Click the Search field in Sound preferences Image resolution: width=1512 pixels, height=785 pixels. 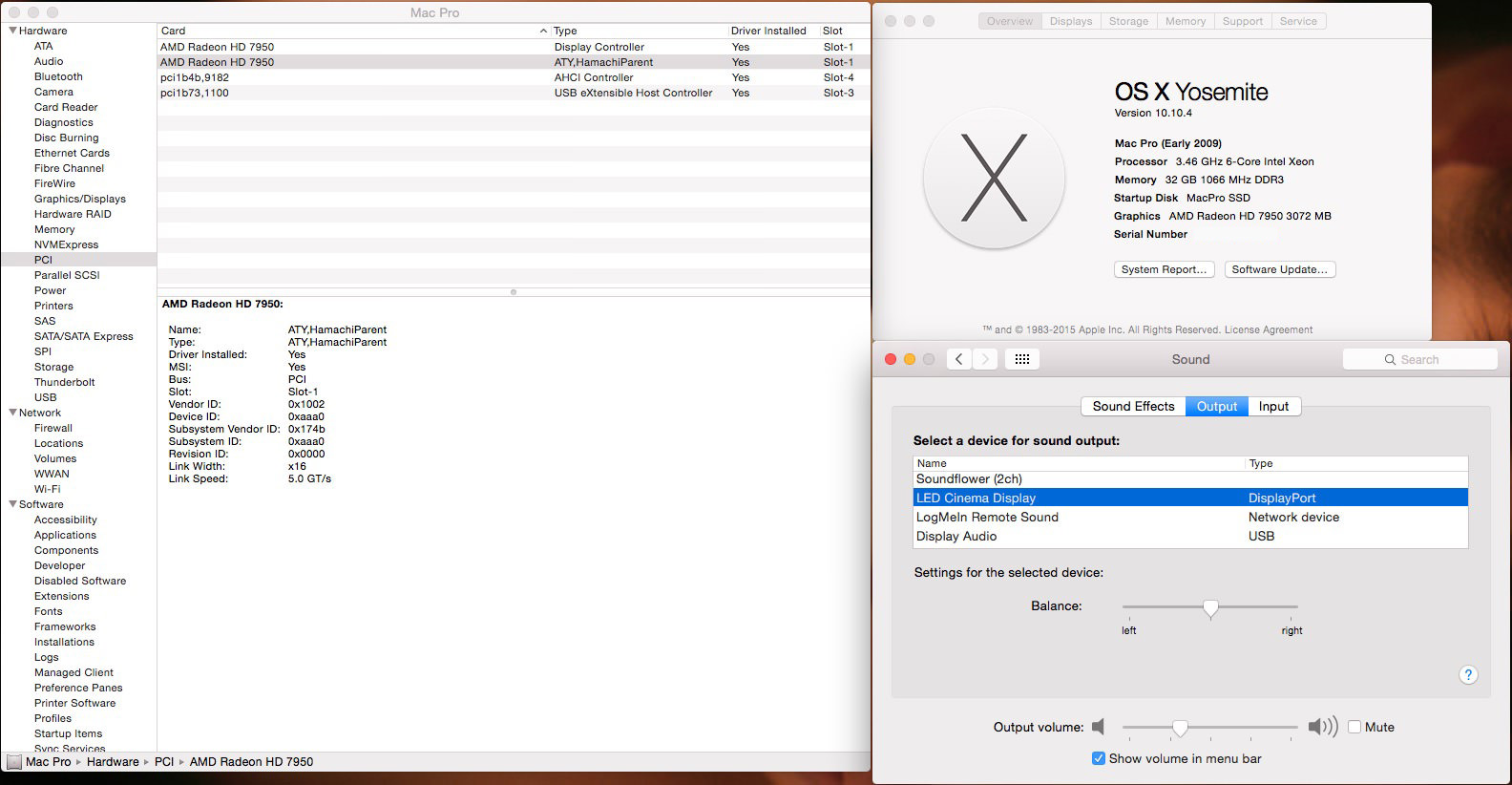coord(1420,359)
